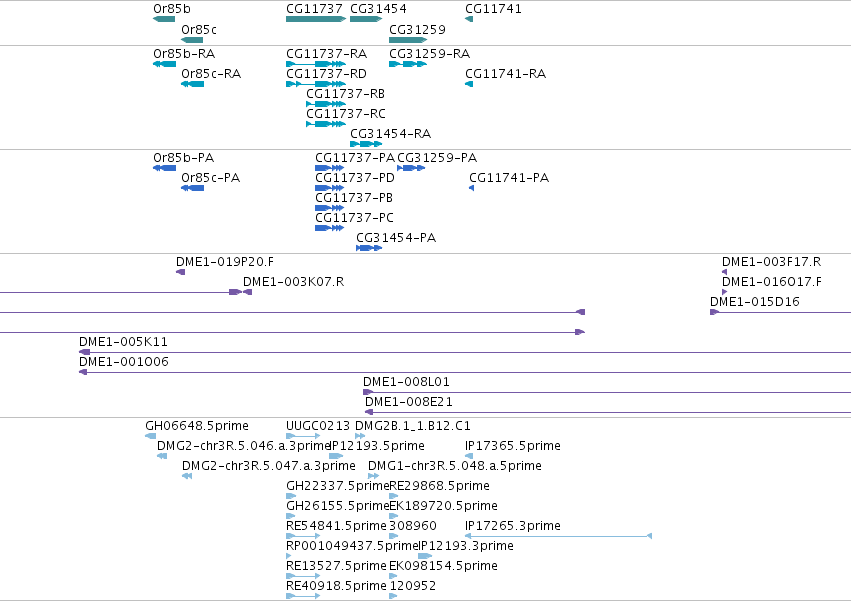Image resolution: width=851 pixels, height=601 pixels.
Task: Select the GH06648.5prime EST glyph
Action: pos(150,436)
